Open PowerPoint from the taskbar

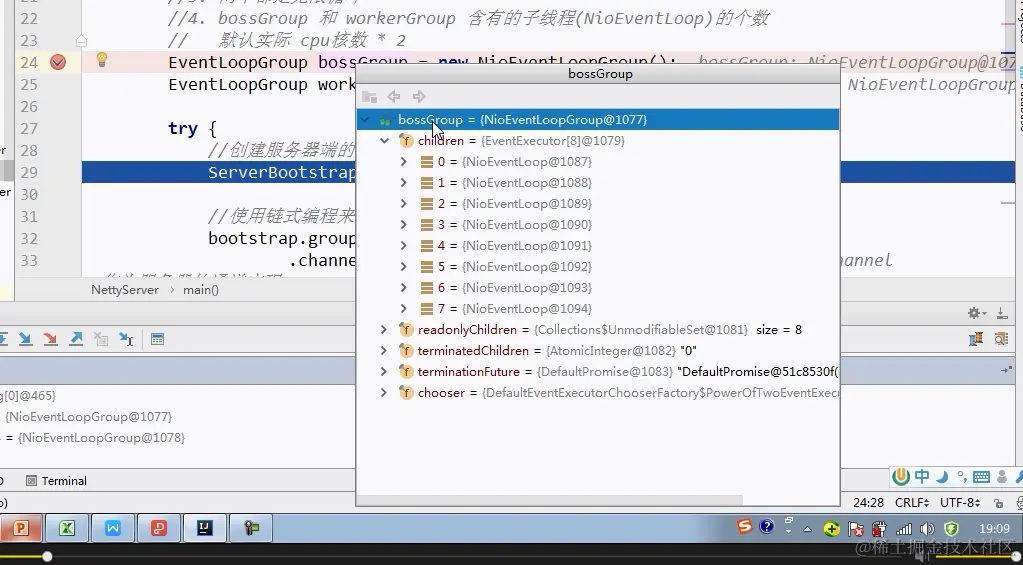21,528
